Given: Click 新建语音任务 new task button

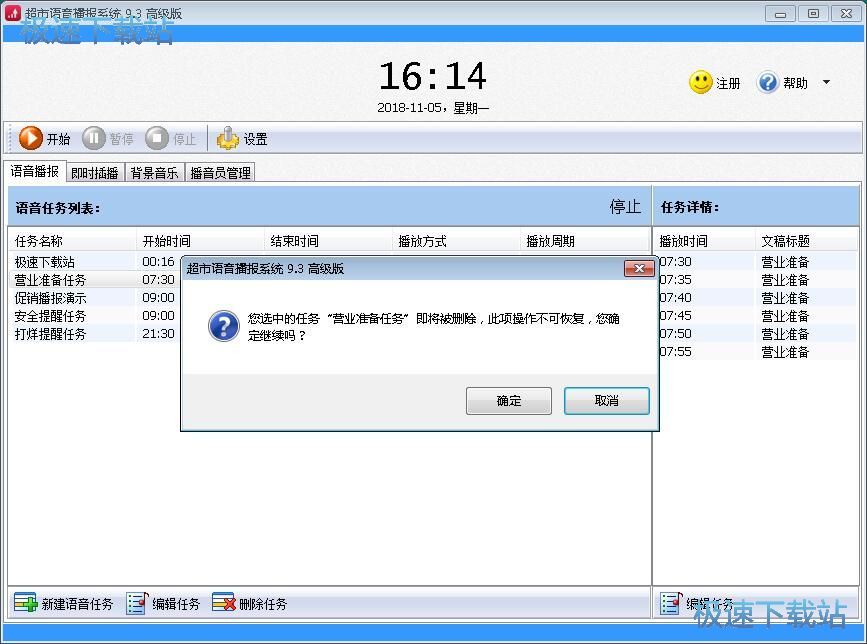Looking at the screenshot, I should pyautogui.click(x=63, y=603).
